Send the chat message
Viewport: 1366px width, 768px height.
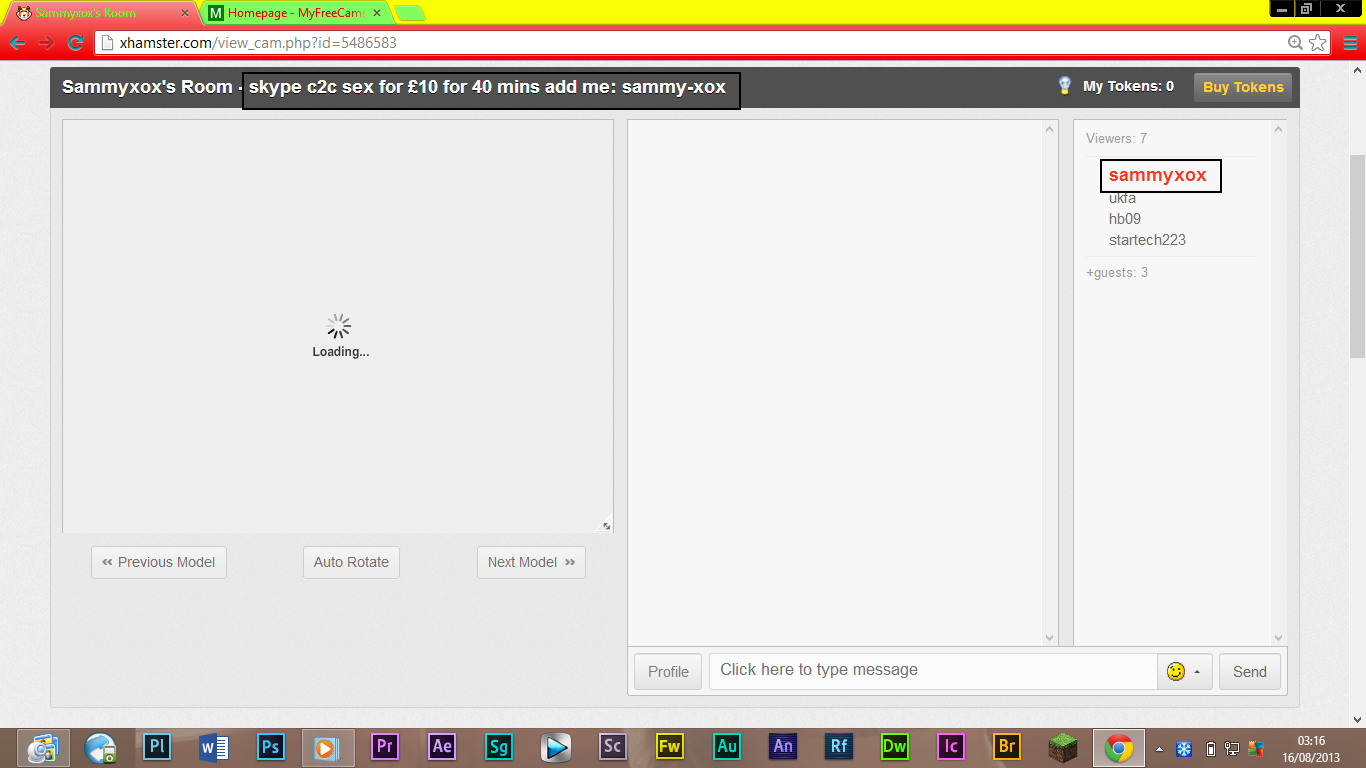(x=1250, y=672)
